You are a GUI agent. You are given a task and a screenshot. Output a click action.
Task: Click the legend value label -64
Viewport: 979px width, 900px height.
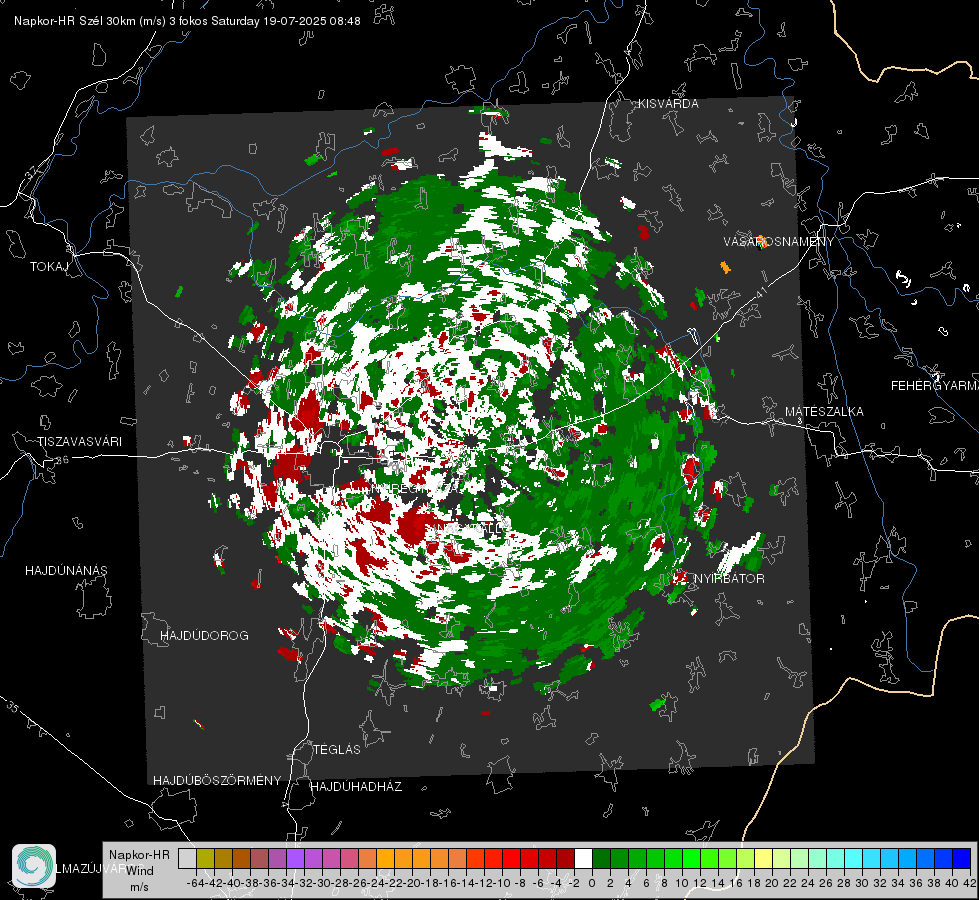tap(195, 884)
